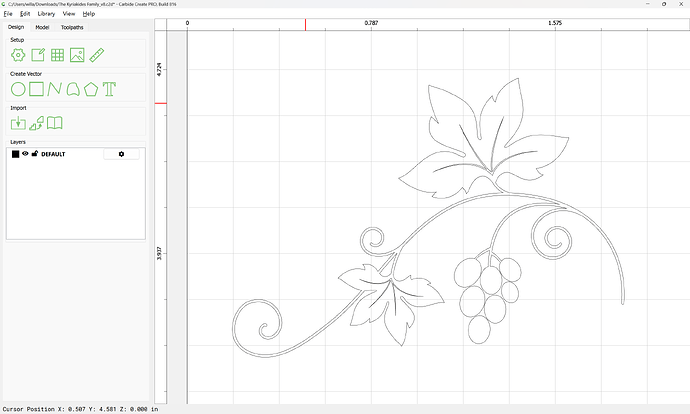
Task: Select the DEFAULT layer name
Action: 53,154
